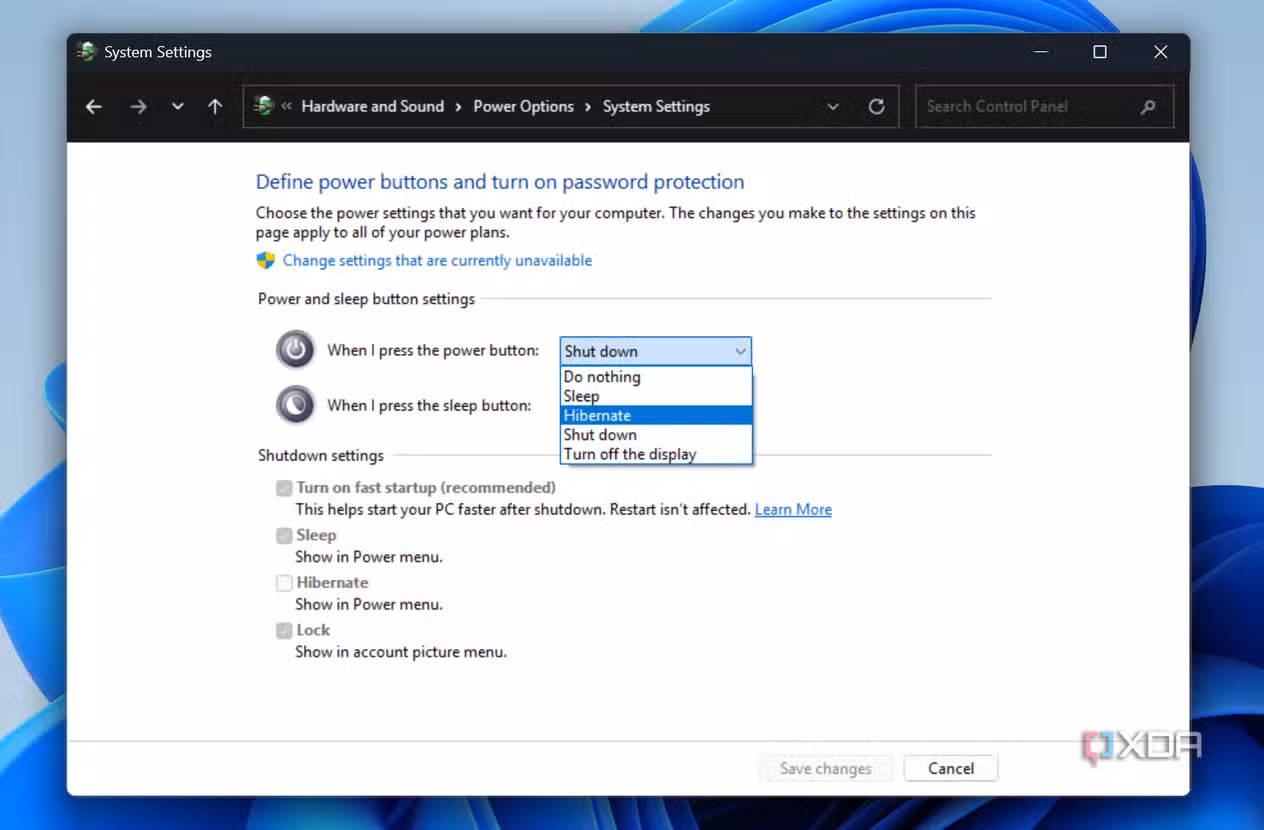Viewport: 1264px width, 830px height.
Task: Click the System Settings title bar icon
Action: coord(87,52)
